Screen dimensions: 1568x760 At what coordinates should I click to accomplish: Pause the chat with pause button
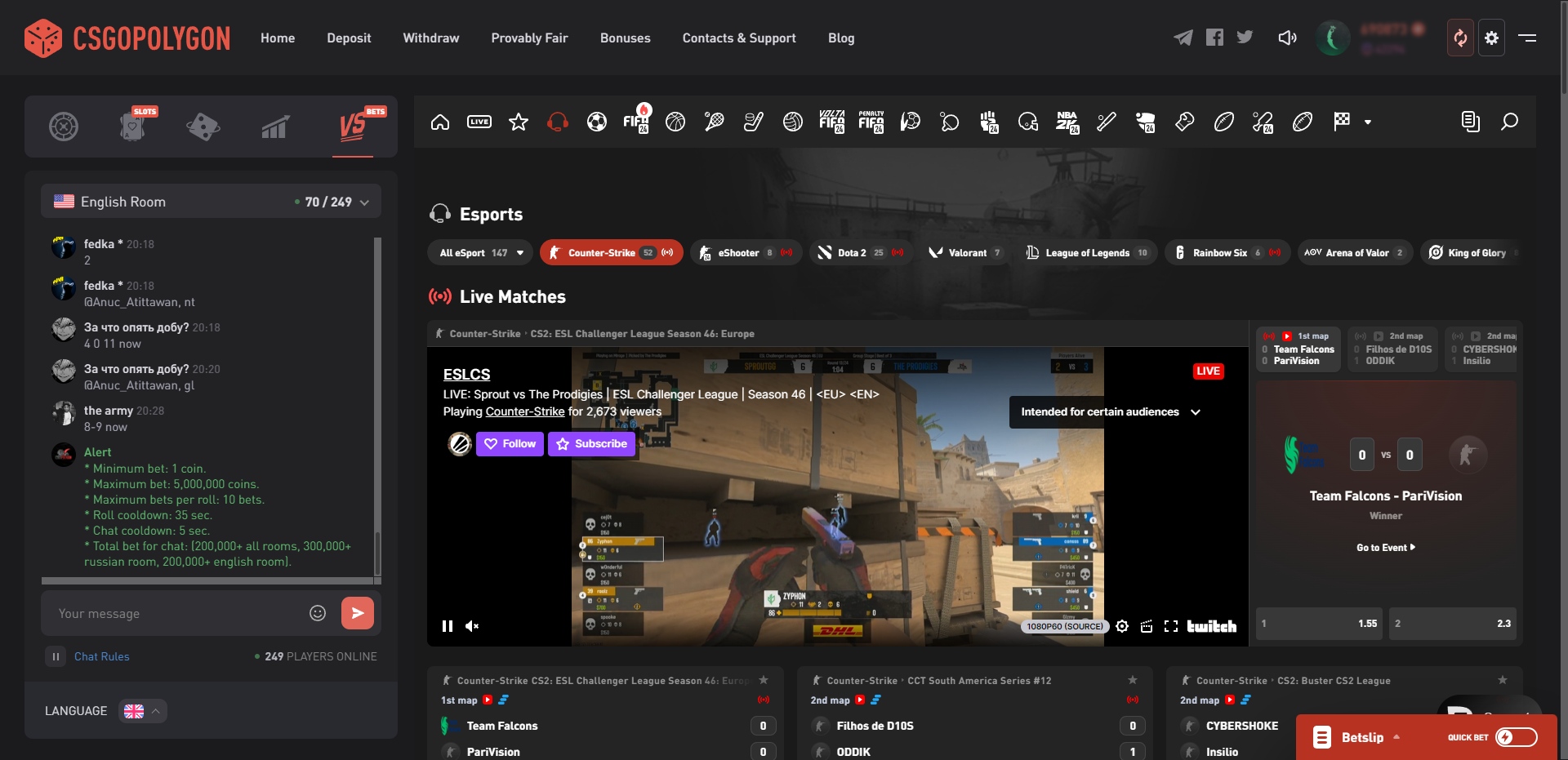tap(56, 656)
